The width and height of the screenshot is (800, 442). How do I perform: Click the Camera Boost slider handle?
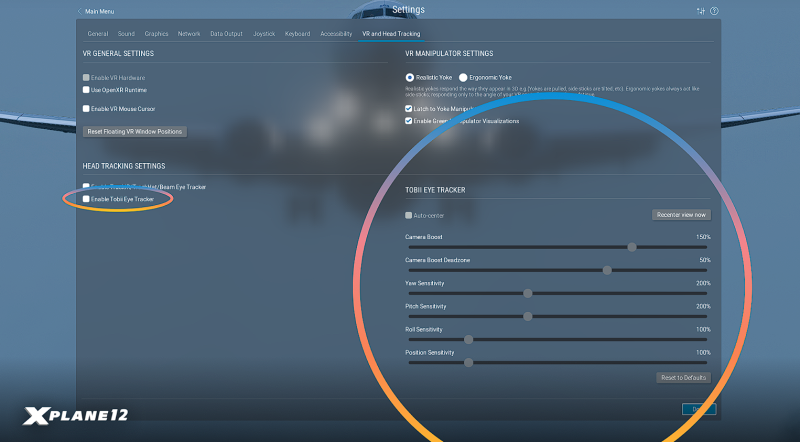click(x=632, y=246)
